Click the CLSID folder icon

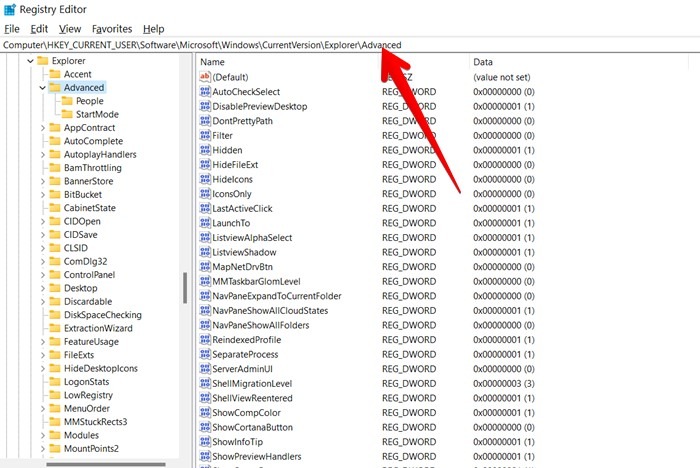pyautogui.click(x=55, y=248)
